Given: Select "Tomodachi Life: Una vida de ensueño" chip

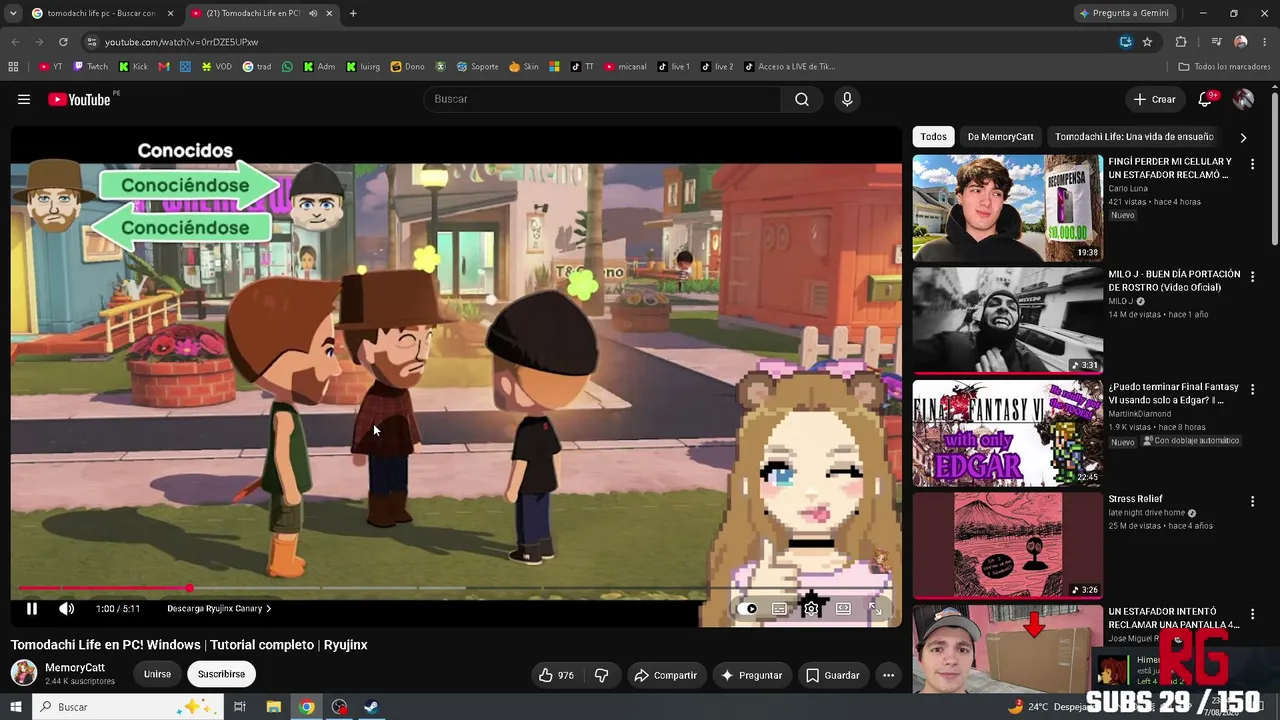Looking at the screenshot, I should (1134, 137).
